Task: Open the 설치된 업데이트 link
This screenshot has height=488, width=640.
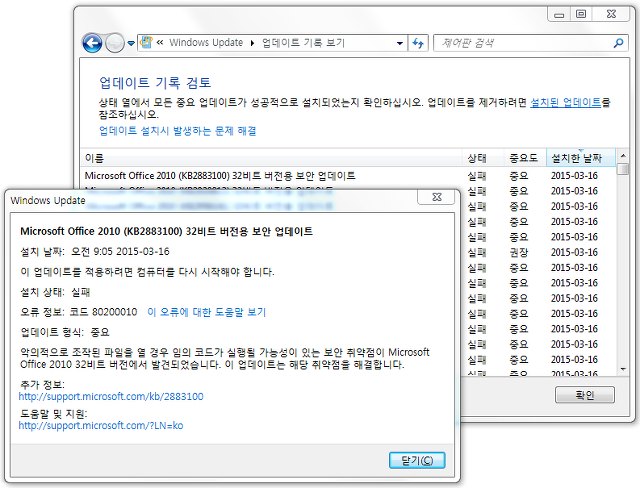Action: coord(565,102)
